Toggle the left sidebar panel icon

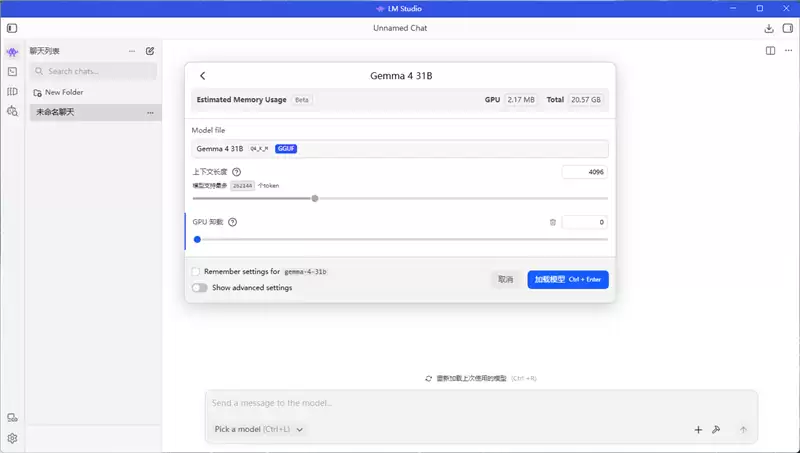(x=12, y=28)
